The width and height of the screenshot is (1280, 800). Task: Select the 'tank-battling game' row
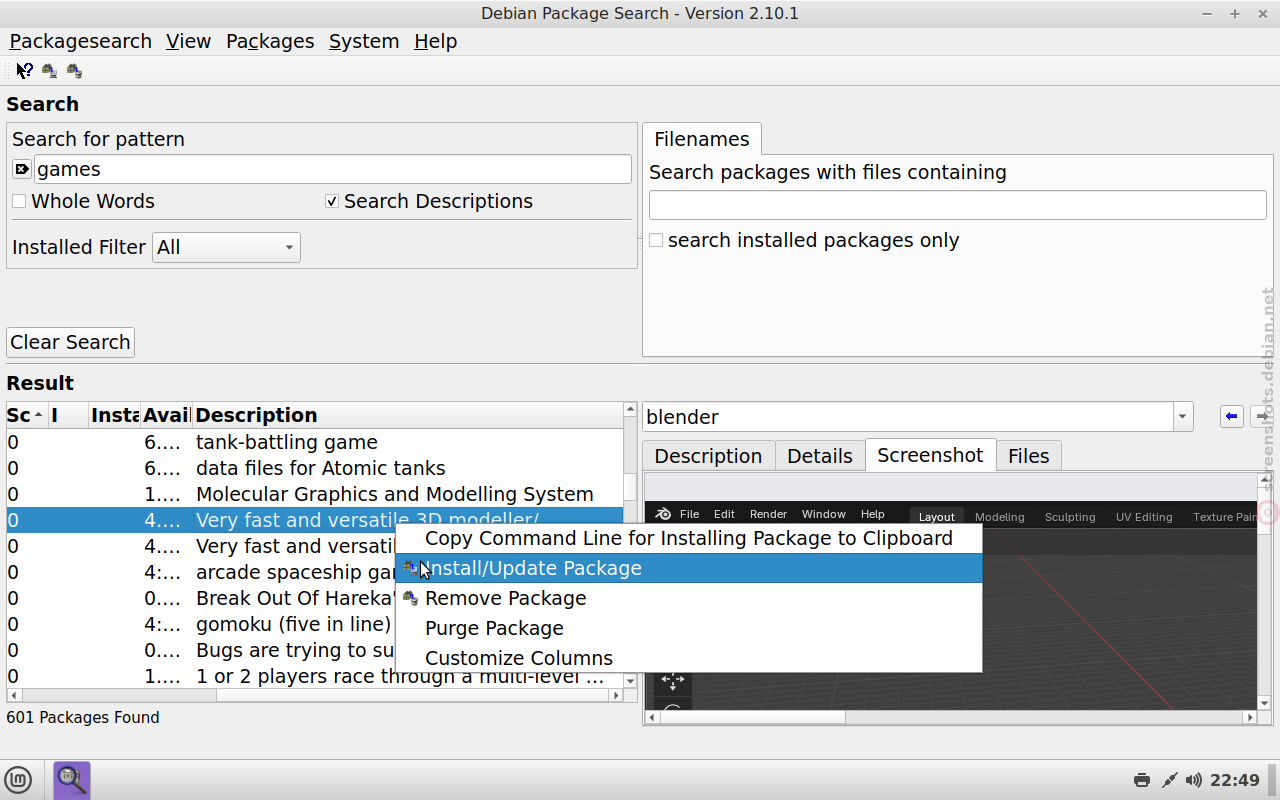coord(314,442)
